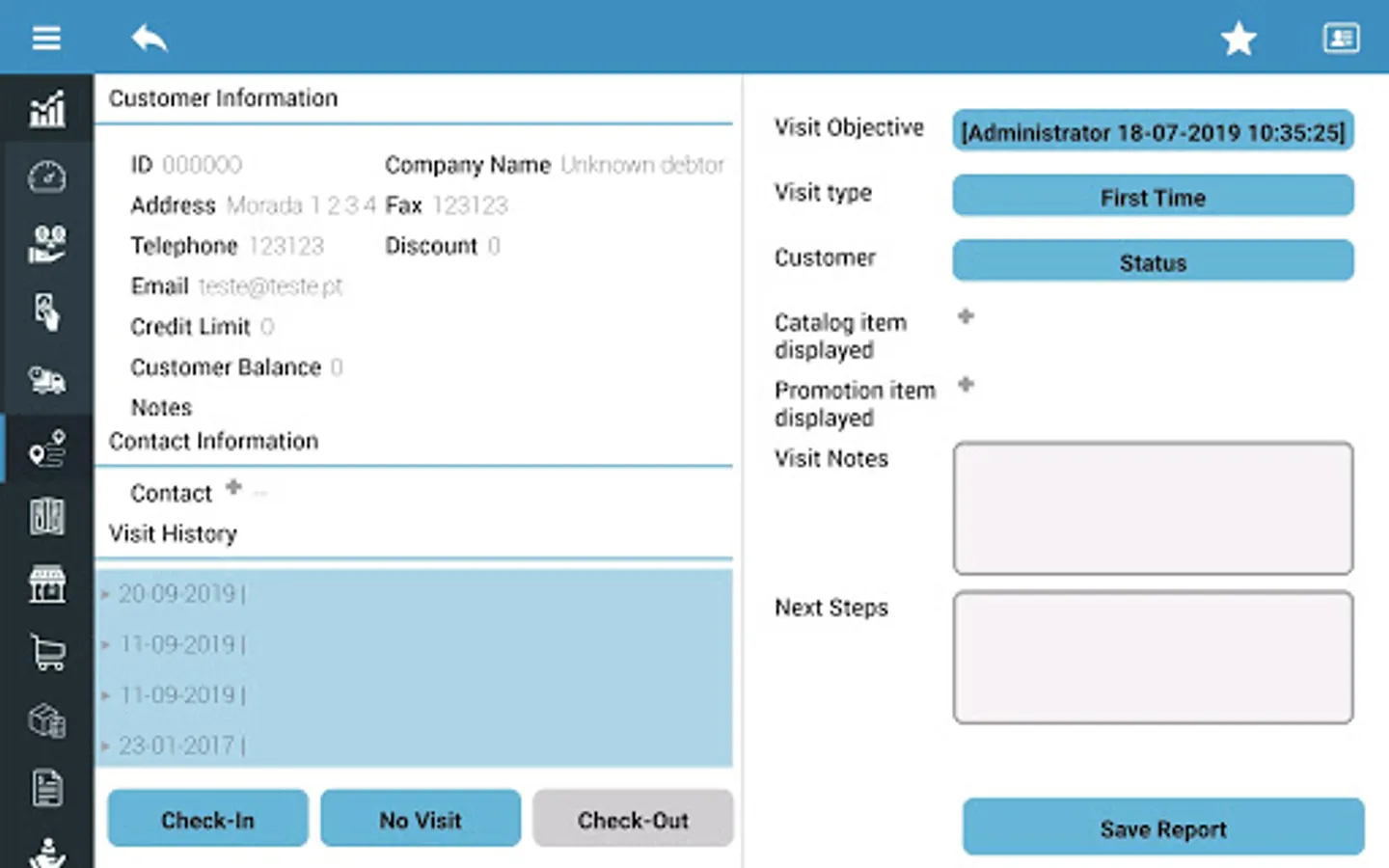Click the Customer Balance label
Screen dimensions: 1389x868
click(225, 367)
